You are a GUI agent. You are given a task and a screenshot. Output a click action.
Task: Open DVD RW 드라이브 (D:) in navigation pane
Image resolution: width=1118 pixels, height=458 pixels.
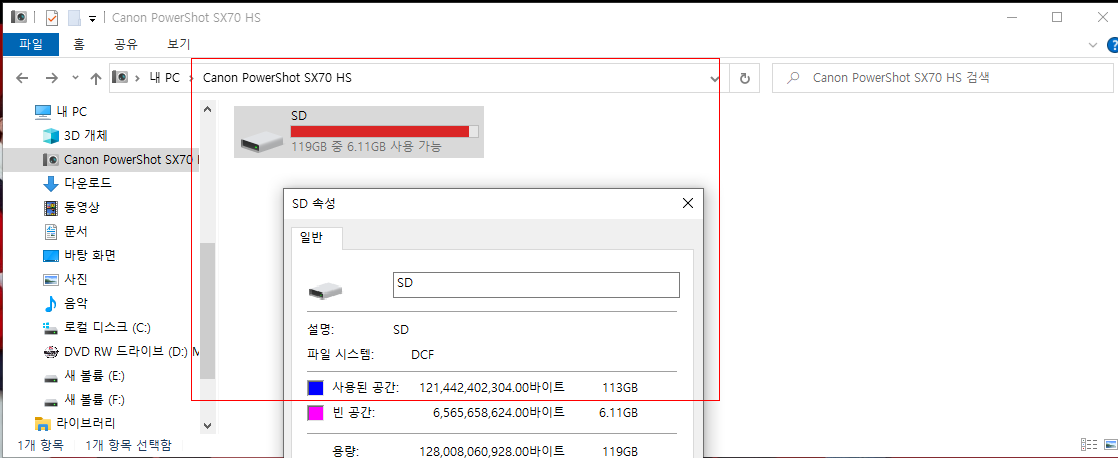point(131,352)
